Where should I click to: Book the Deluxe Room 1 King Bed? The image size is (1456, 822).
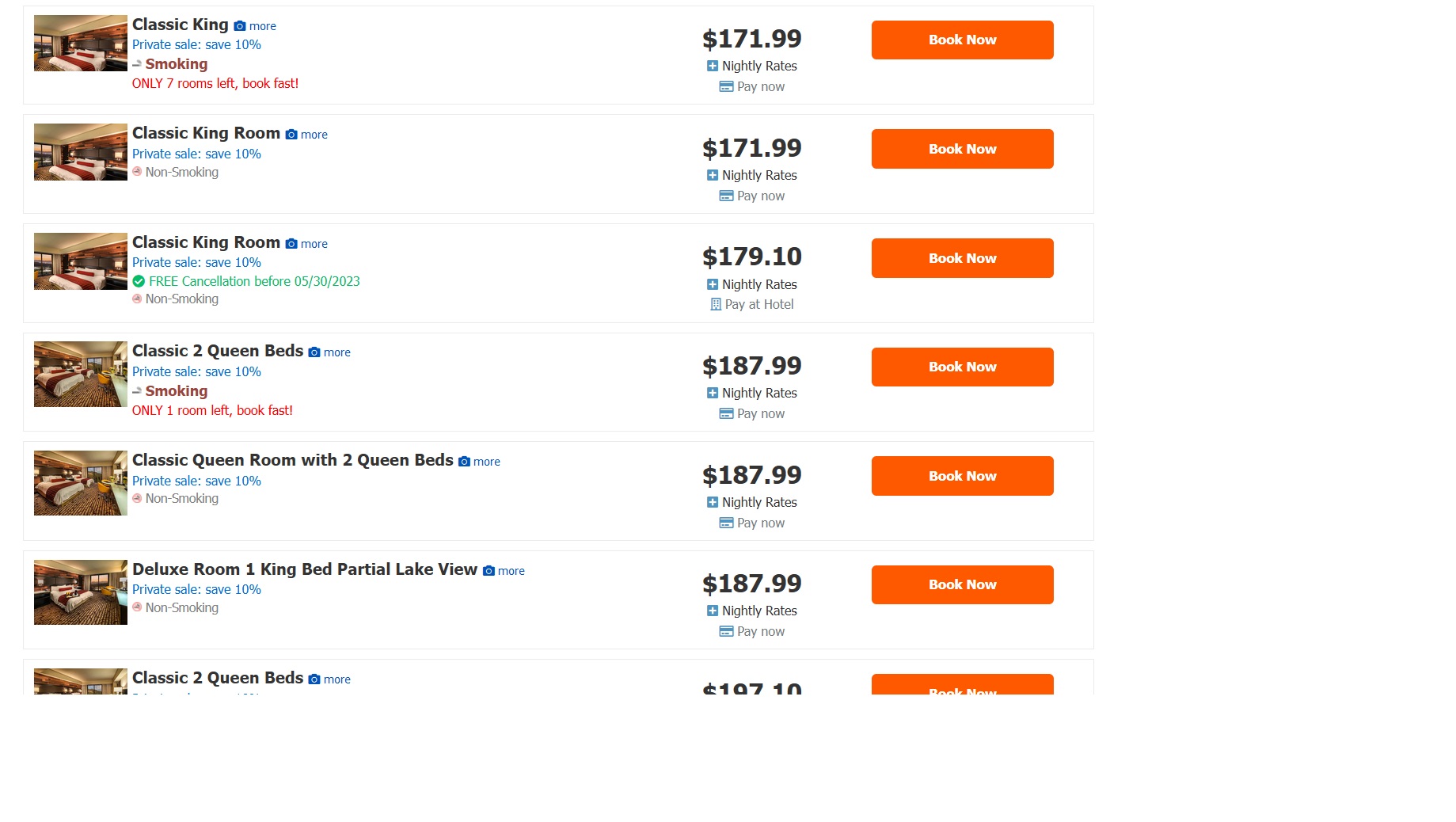click(x=962, y=584)
